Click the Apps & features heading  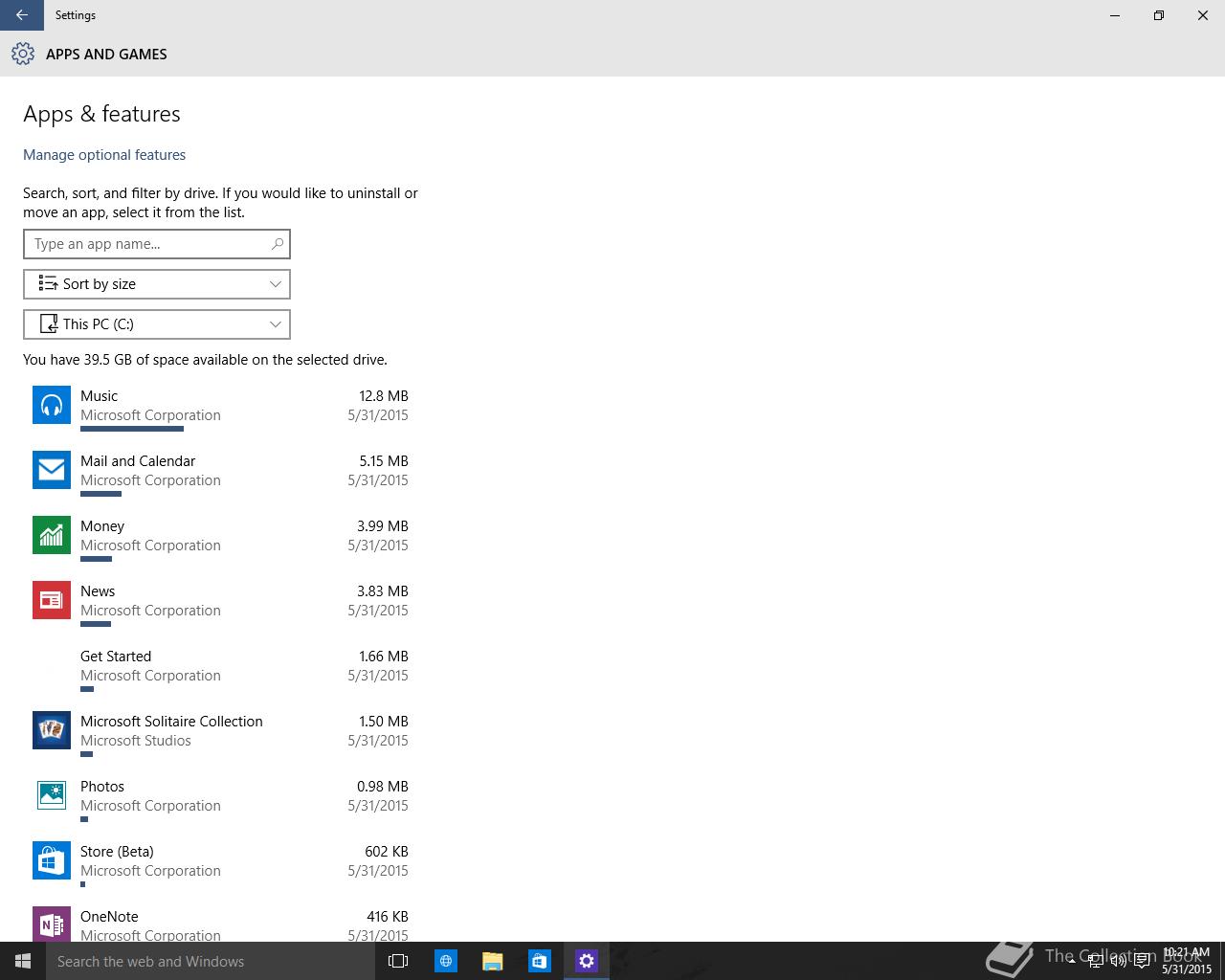[x=101, y=114]
